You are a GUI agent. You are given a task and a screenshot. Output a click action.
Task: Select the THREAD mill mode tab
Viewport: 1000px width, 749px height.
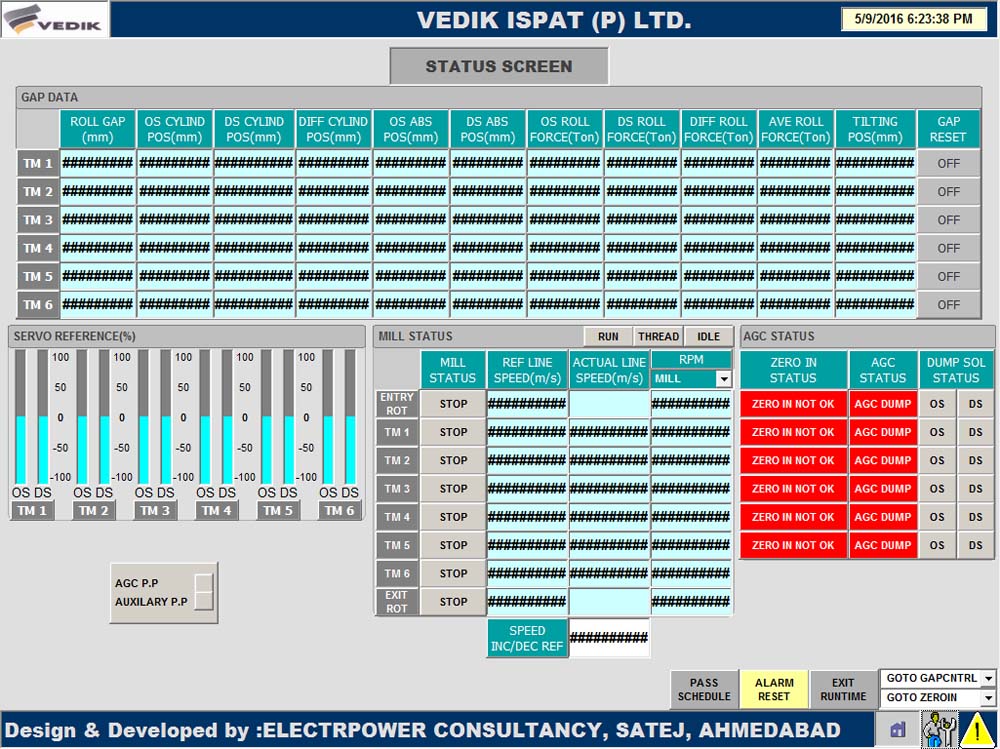click(x=658, y=336)
